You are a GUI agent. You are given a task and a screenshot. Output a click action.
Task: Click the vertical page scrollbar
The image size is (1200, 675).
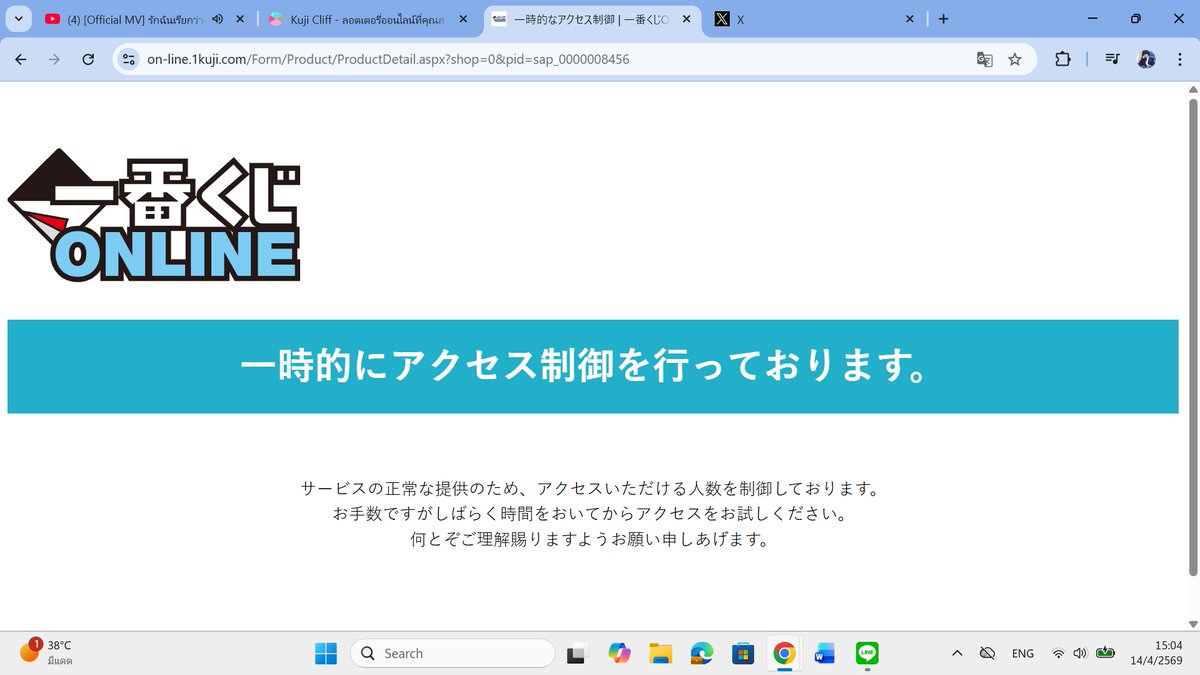tap(1192, 336)
